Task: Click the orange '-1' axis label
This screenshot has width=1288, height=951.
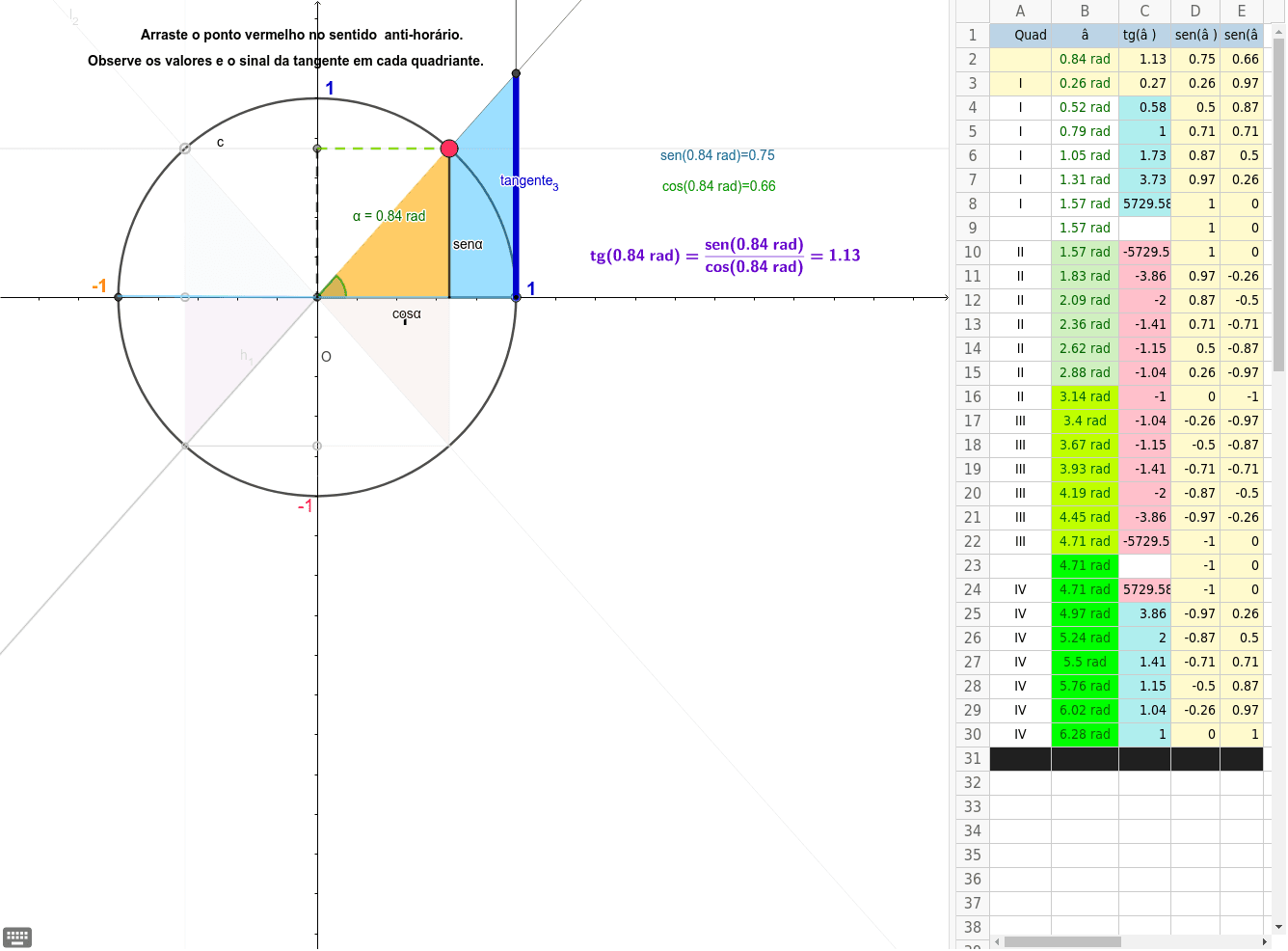Action: (x=98, y=286)
